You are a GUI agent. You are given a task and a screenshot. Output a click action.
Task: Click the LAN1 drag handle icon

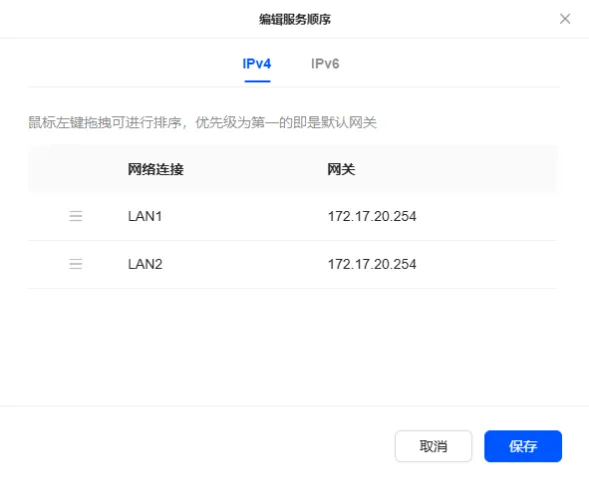[76, 216]
